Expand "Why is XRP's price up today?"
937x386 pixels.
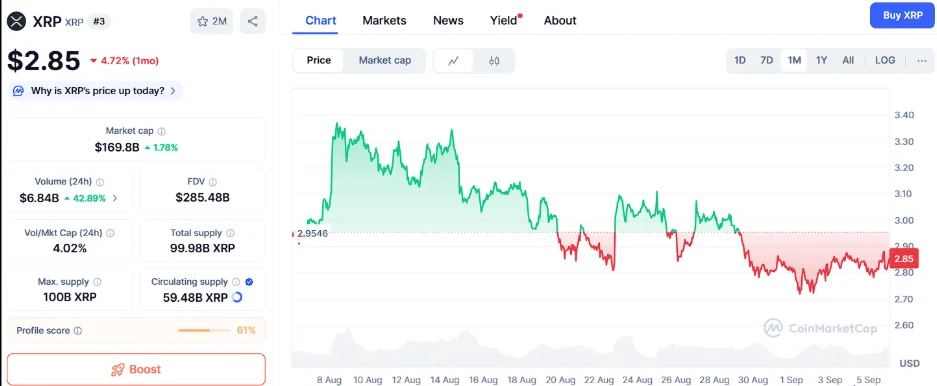96,91
